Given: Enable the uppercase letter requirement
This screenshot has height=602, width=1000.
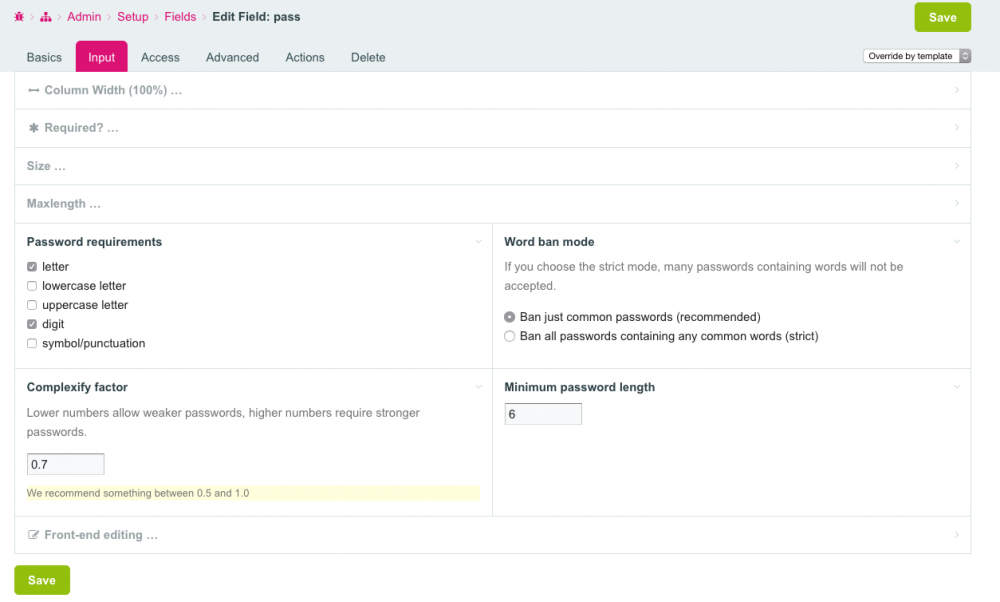Looking at the screenshot, I should tap(32, 305).
